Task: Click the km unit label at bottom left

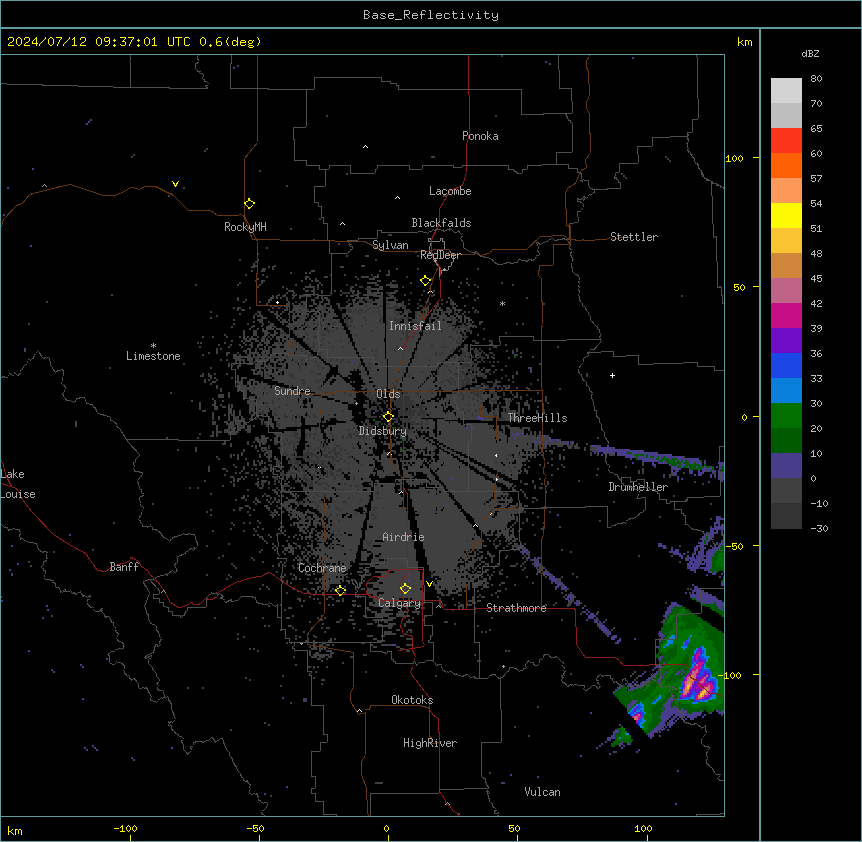Action: [15, 830]
